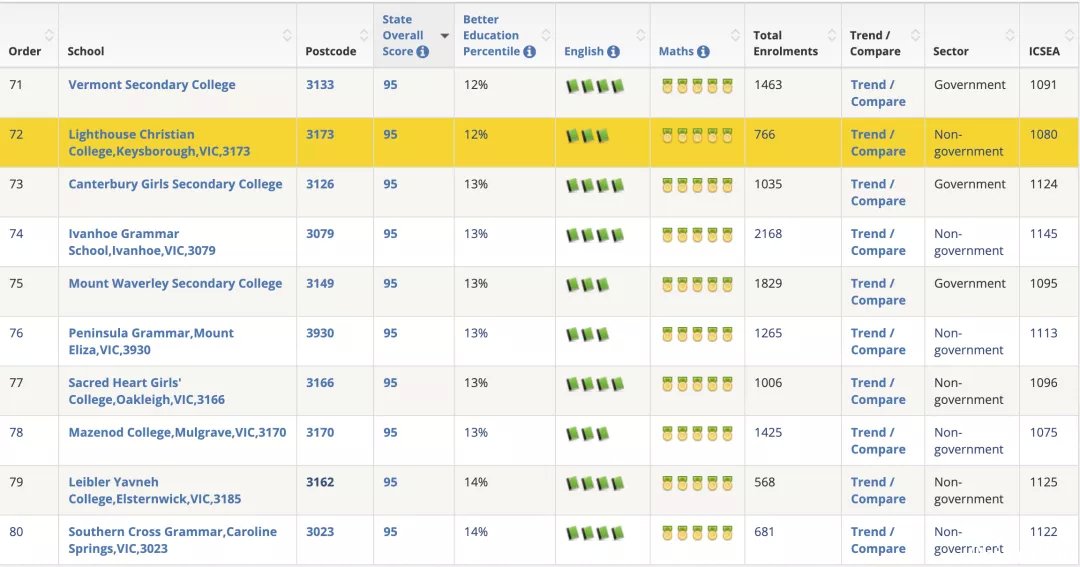Open Canterbury Girls Secondary College link

coord(175,184)
